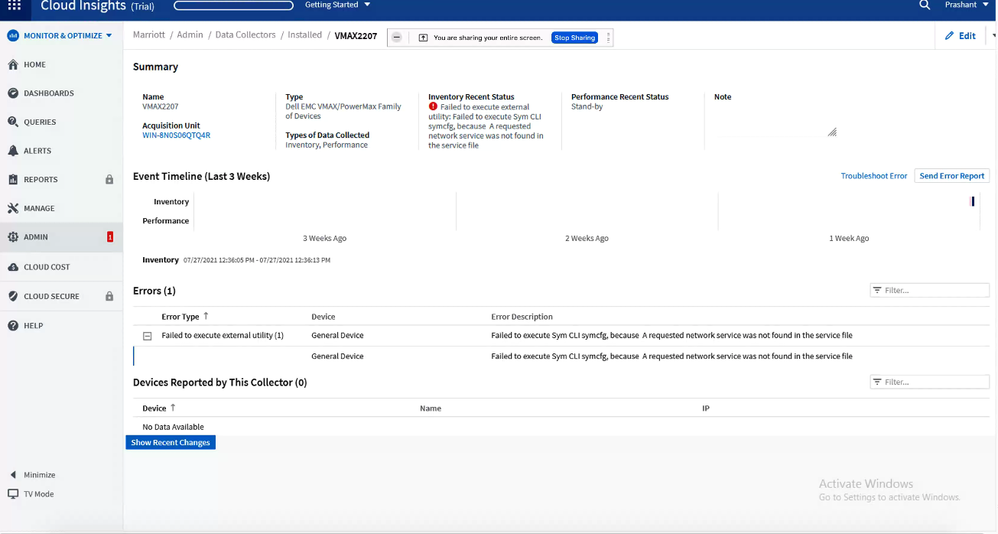Click the search magnifier icon
Screen dimensions: 998x534
(924, 6)
